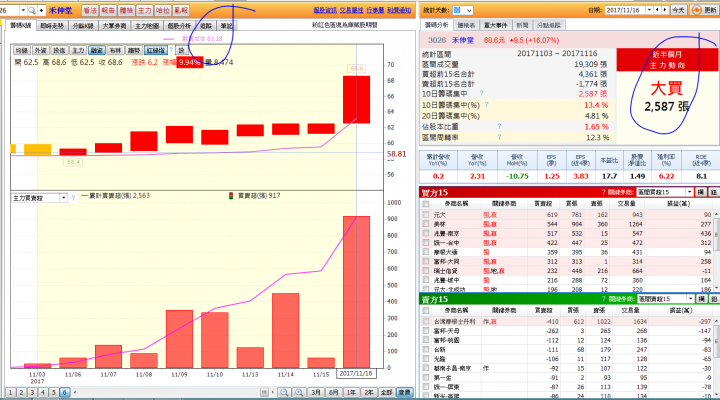Screen dimensions: 720x400
Task: Switch to the 個股分析 tab
Action: tap(179, 26)
